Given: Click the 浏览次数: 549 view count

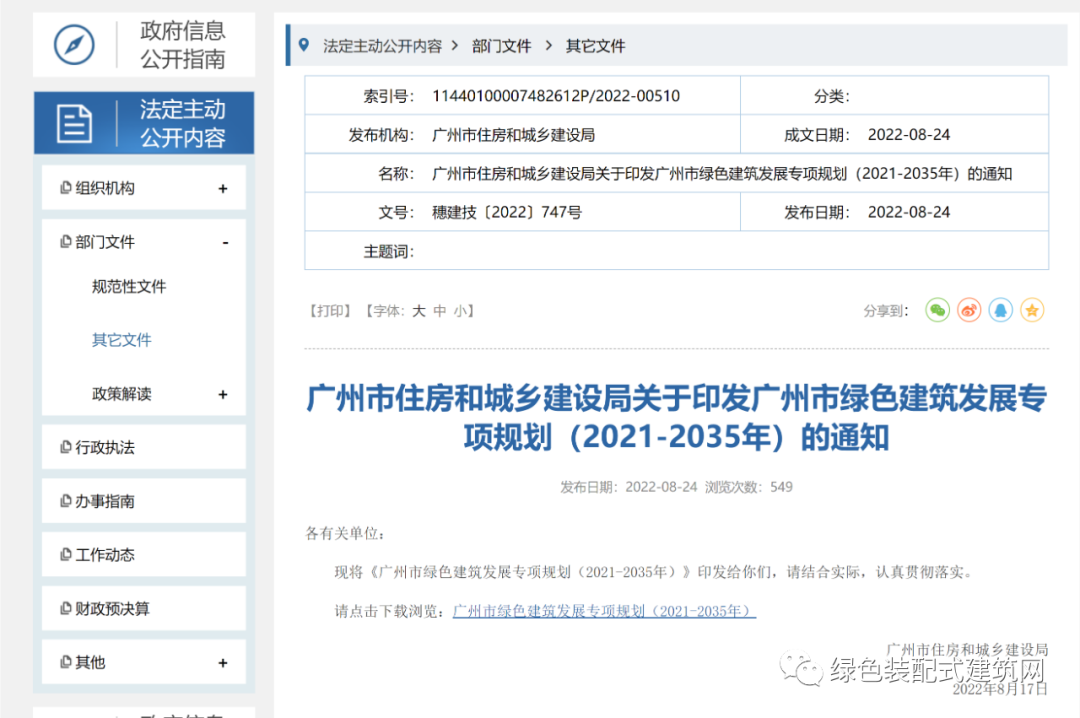Looking at the screenshot, I should [749, 487].
